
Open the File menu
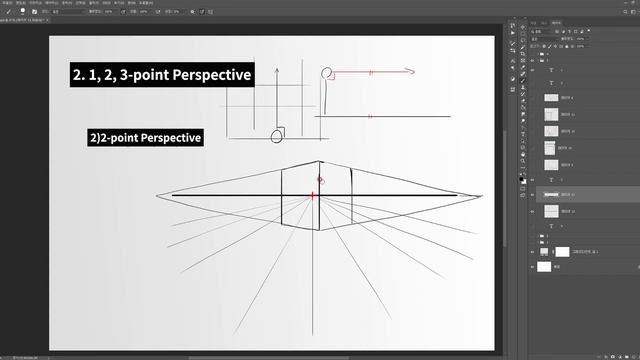pos(8,3)
